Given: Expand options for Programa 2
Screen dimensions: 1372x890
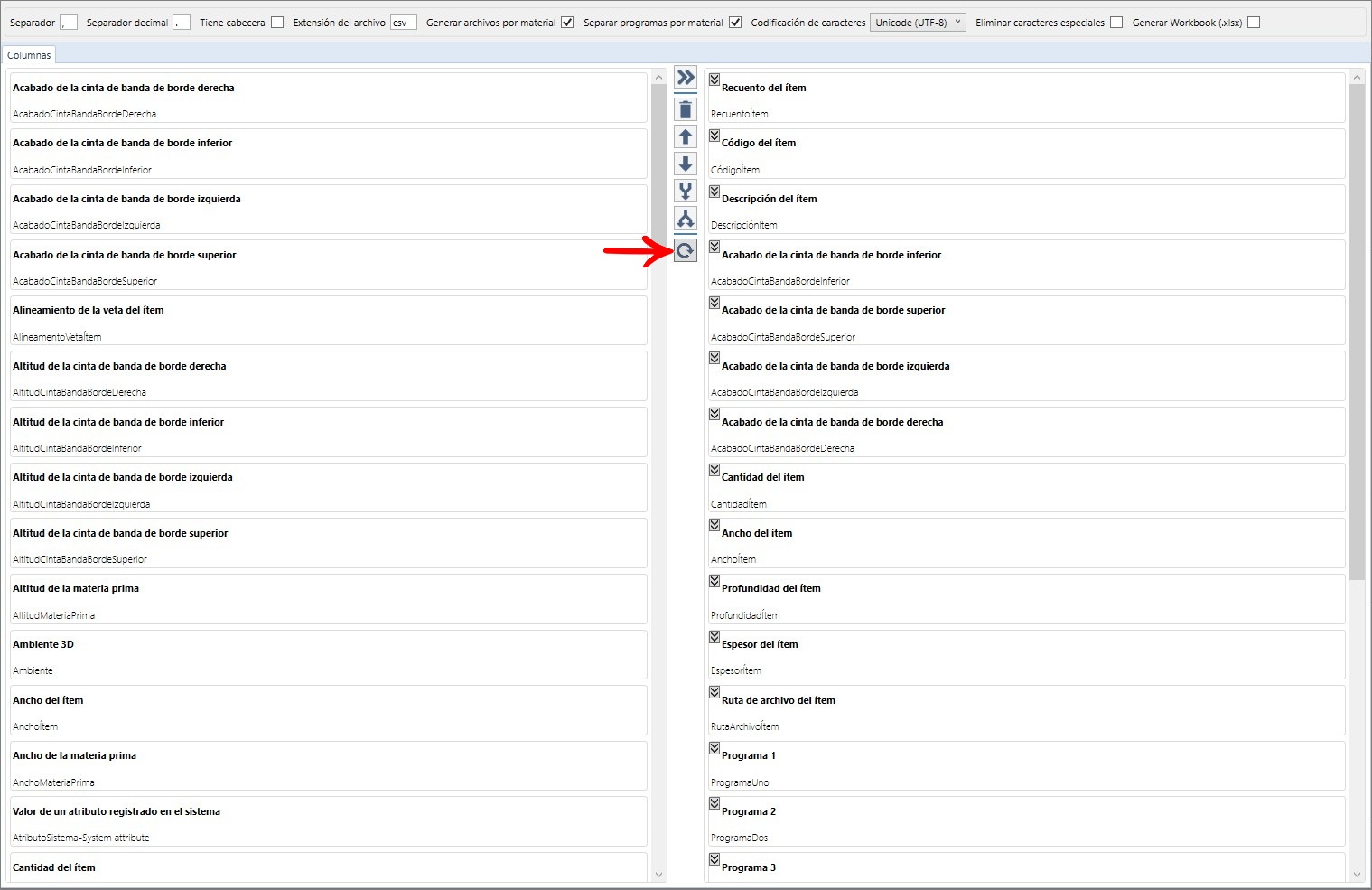Looking at the screenshot, I should pos(714,803).
